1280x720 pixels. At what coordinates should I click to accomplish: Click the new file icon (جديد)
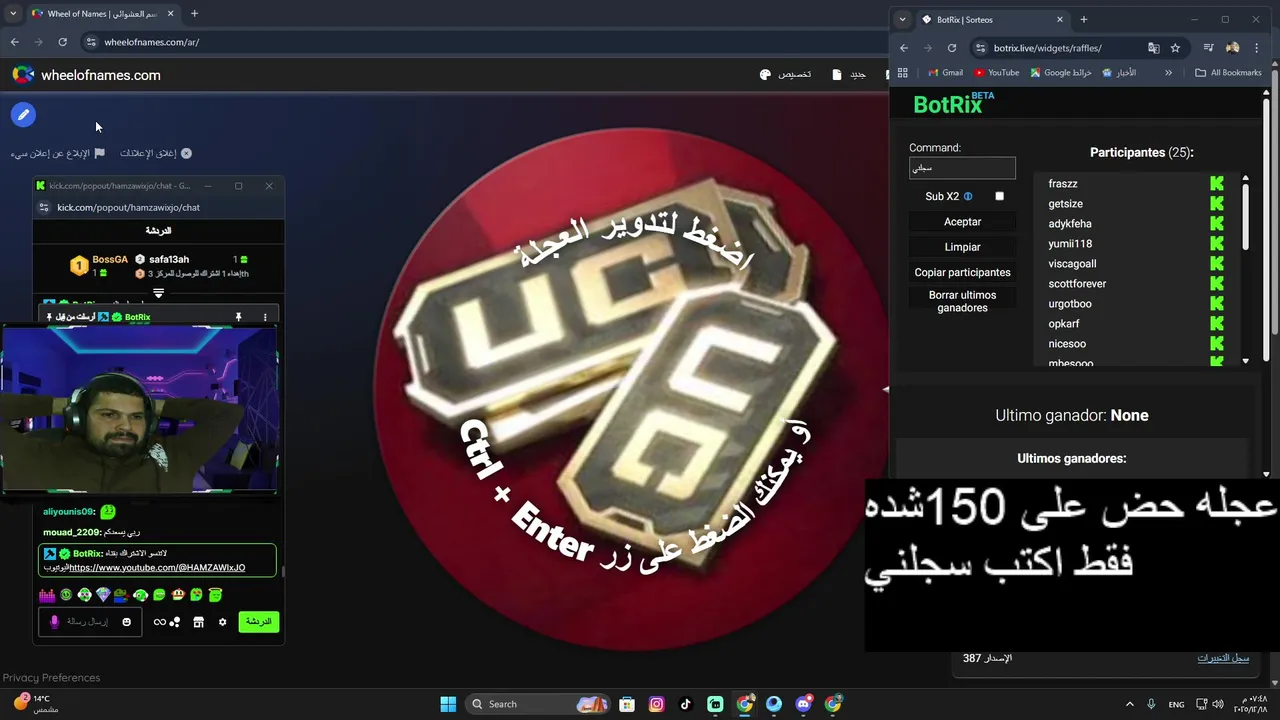pos(837,75)
